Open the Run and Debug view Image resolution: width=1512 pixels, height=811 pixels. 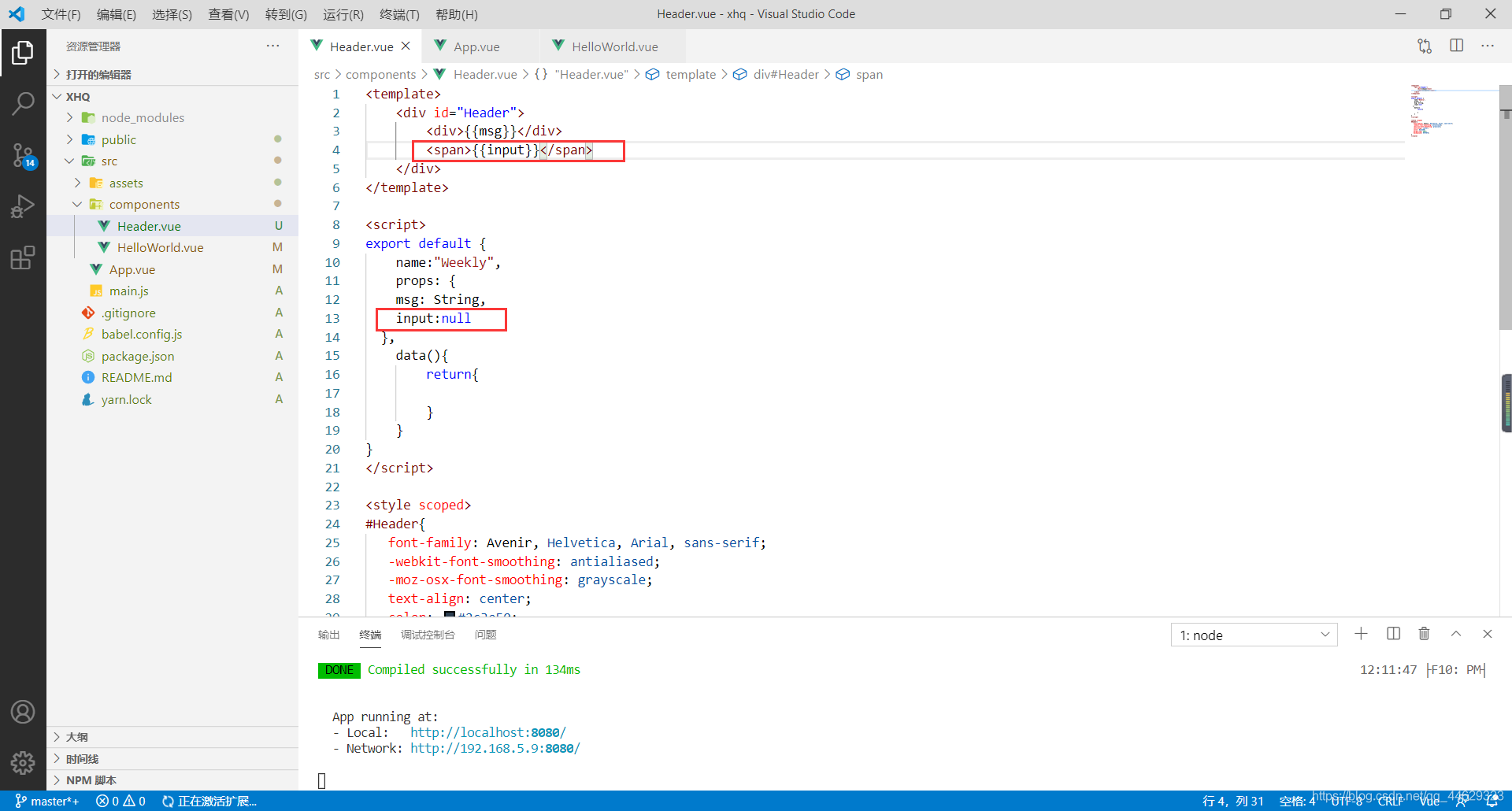(x=23, y=206)
